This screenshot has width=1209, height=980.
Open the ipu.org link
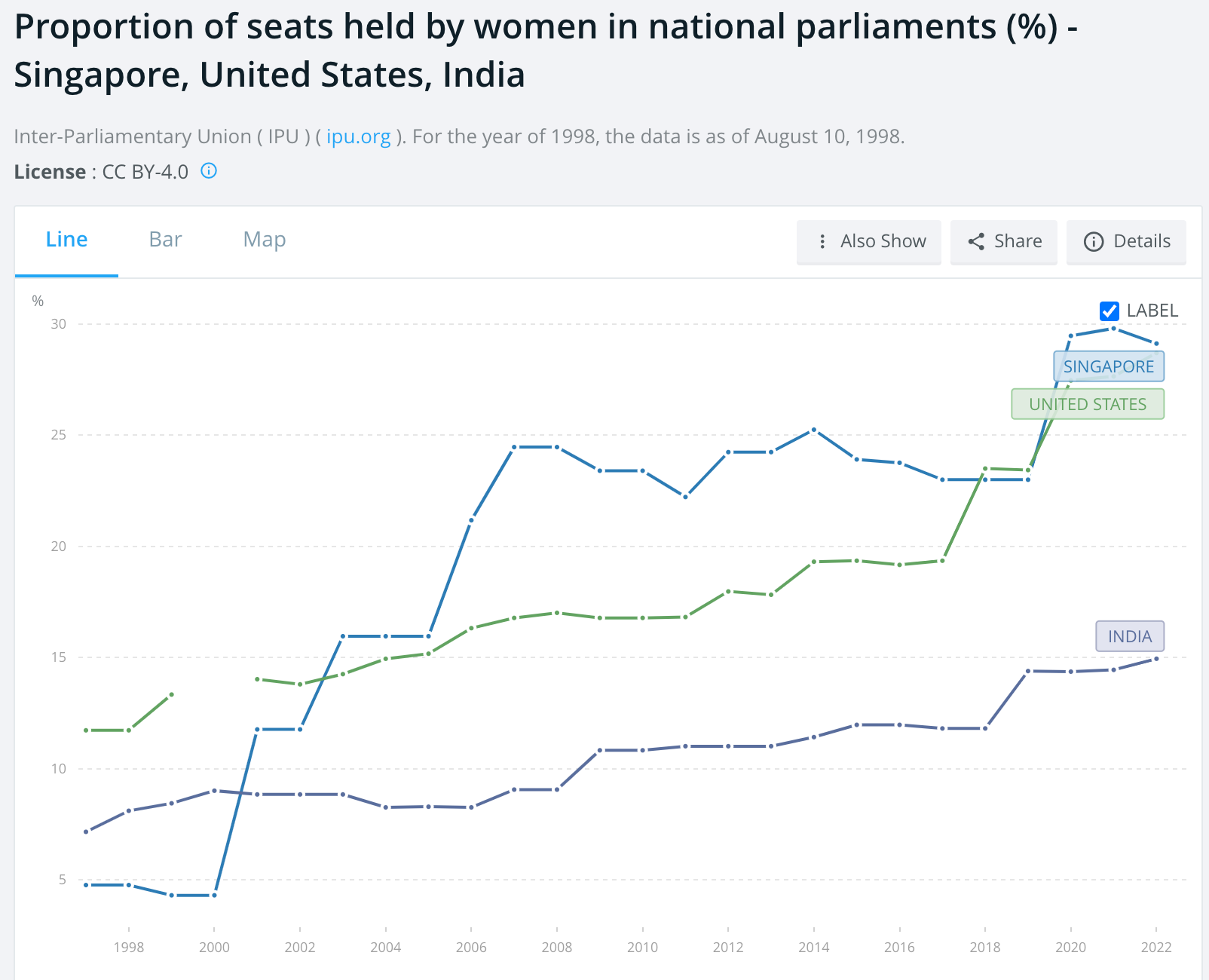click(x=357, y=136)
